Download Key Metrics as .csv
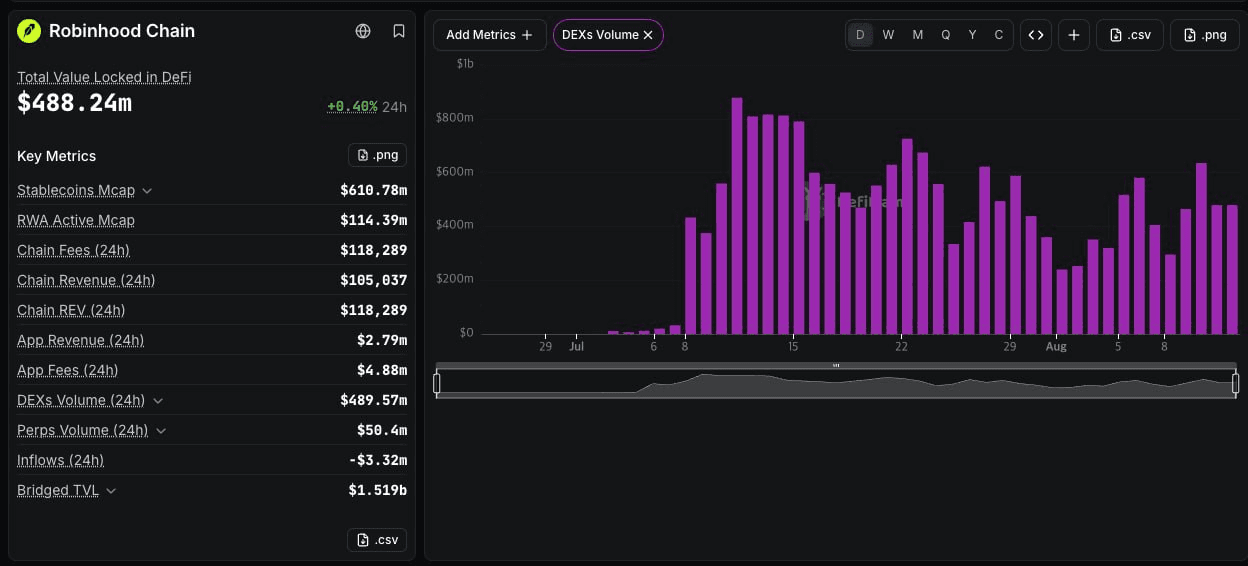The width and height of the screenshot is (1248, 566). pos(377,540)
